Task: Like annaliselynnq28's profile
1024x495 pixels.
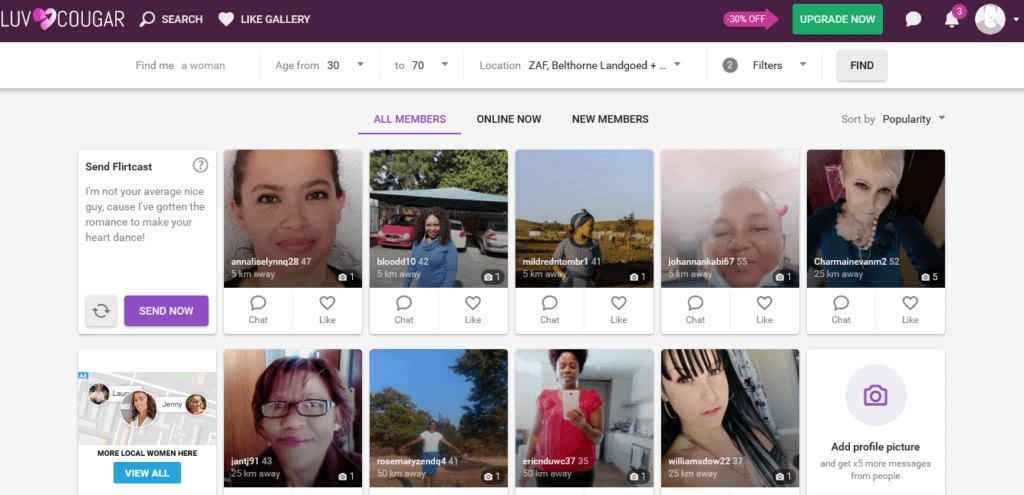Action: coord(327,310)
